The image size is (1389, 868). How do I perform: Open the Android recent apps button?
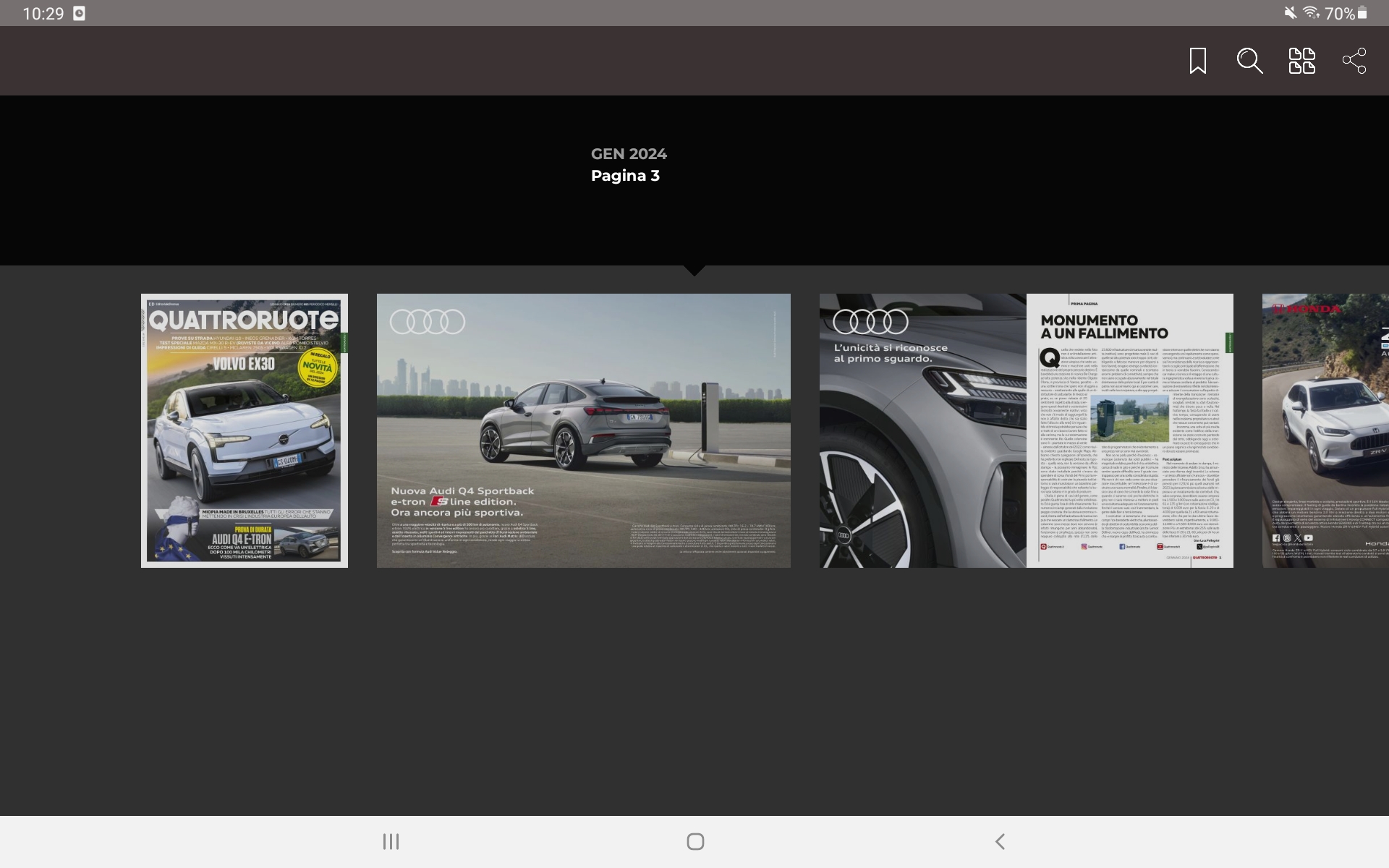click(391, 841)
